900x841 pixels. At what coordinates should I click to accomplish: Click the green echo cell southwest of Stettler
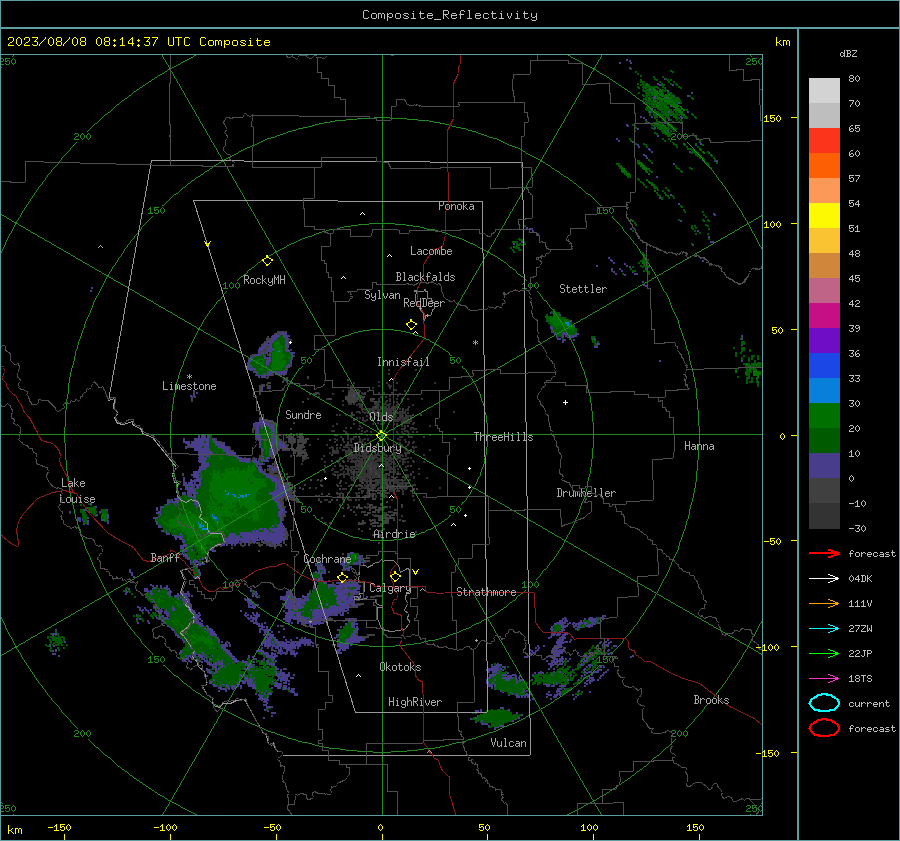[x=560, y=325]
